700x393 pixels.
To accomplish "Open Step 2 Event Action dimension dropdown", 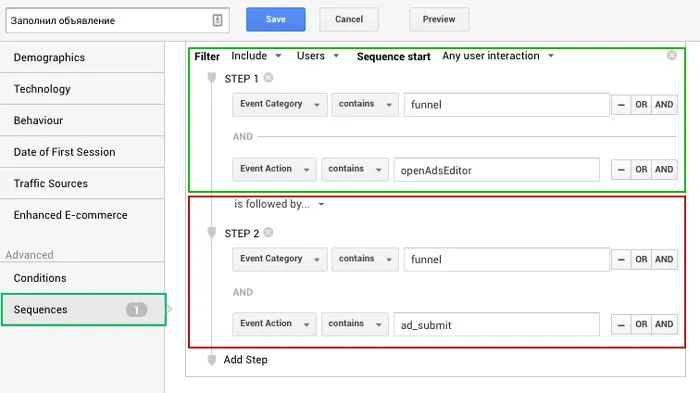I will tap(275, 324).
